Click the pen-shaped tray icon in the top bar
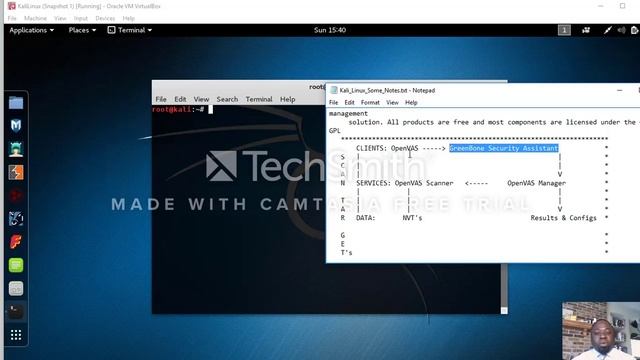This screenshot has height=360, width=640. (608, 30)
